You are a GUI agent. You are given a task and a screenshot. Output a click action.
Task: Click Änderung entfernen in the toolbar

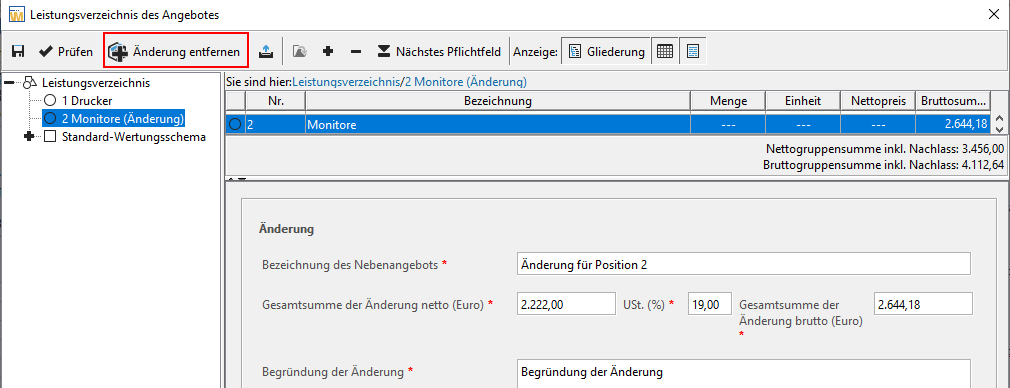[176, 52]
